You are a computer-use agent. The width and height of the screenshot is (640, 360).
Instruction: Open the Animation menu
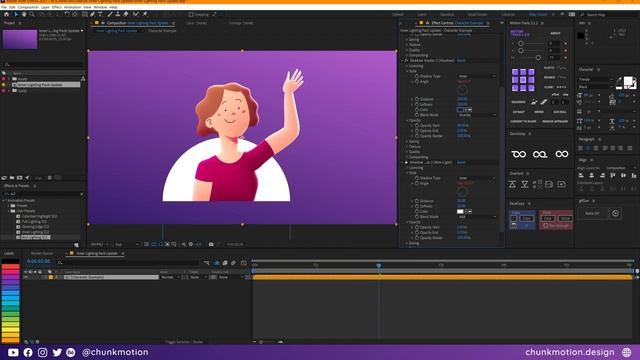pyautogui.click(x=72, y=7)
